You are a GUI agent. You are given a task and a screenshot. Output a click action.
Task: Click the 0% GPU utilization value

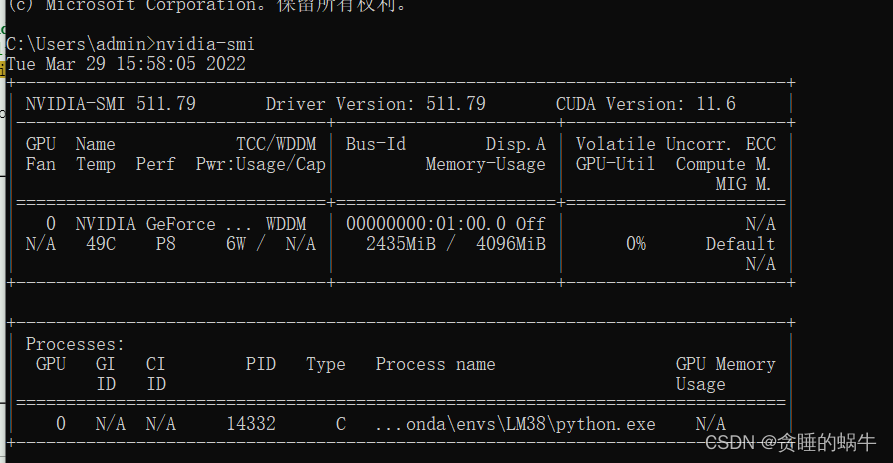tap(635, 244)
